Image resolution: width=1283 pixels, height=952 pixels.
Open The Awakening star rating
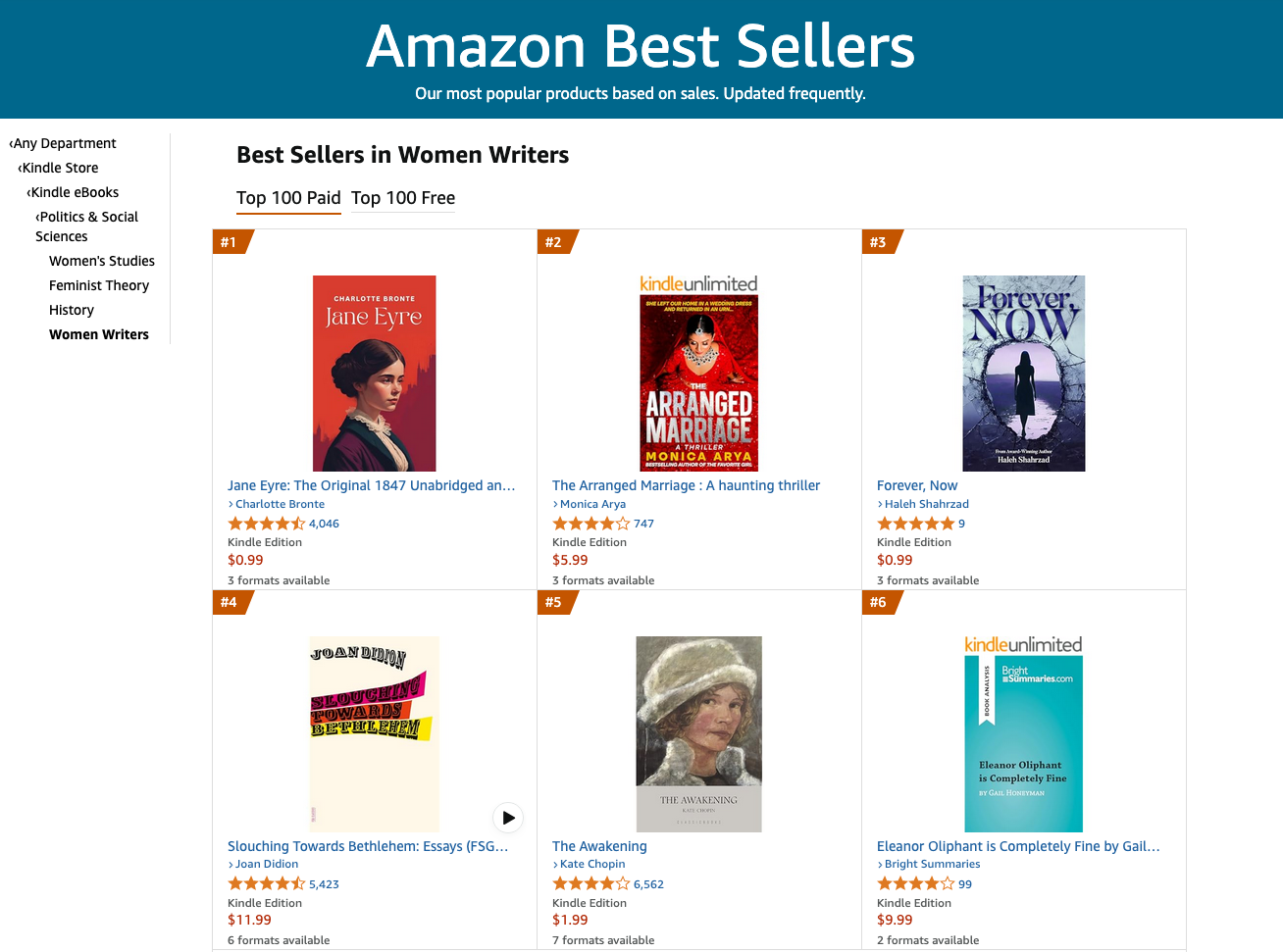click(591, 884)
